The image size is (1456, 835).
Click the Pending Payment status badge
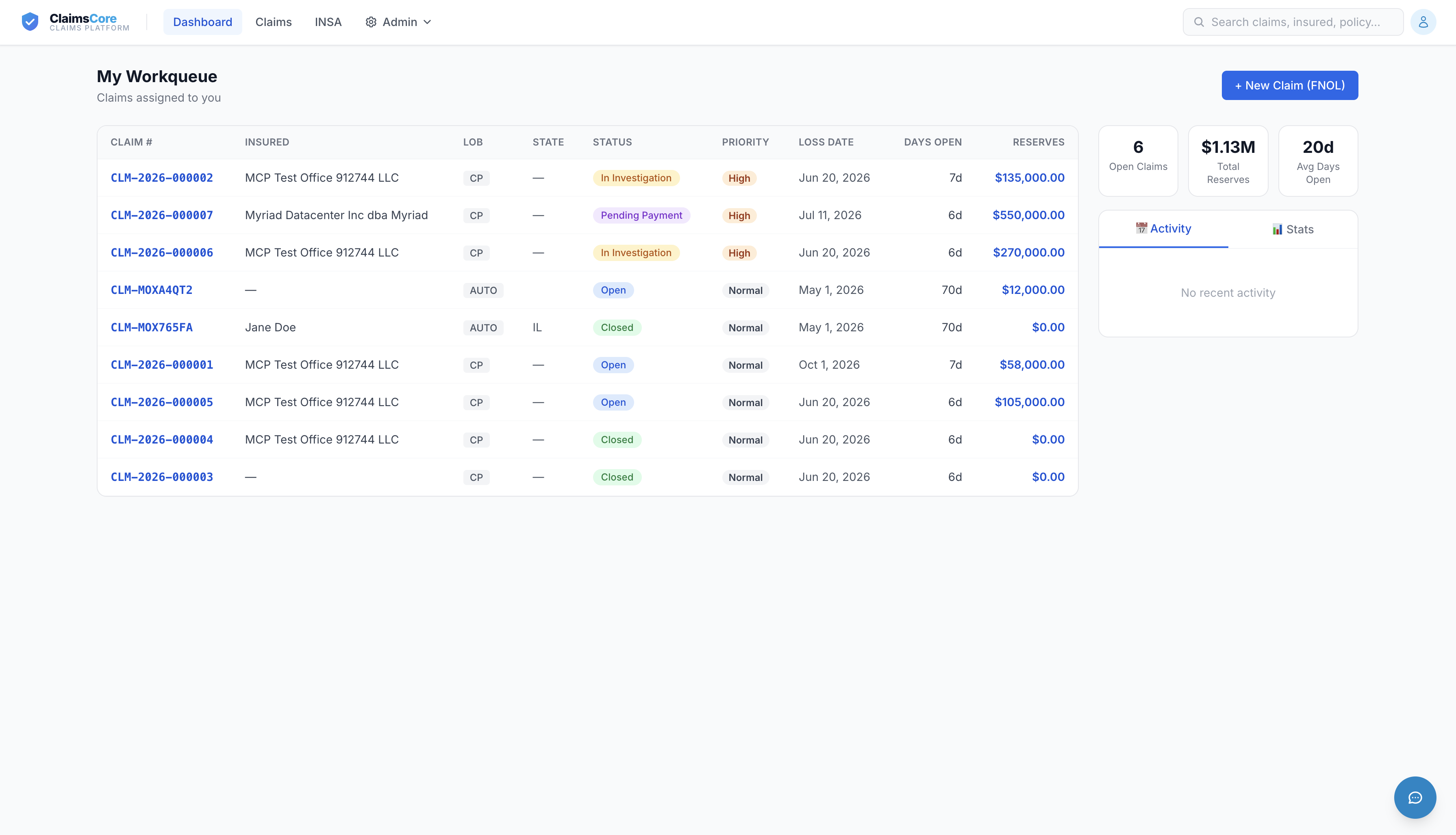[x=641, y=215]
